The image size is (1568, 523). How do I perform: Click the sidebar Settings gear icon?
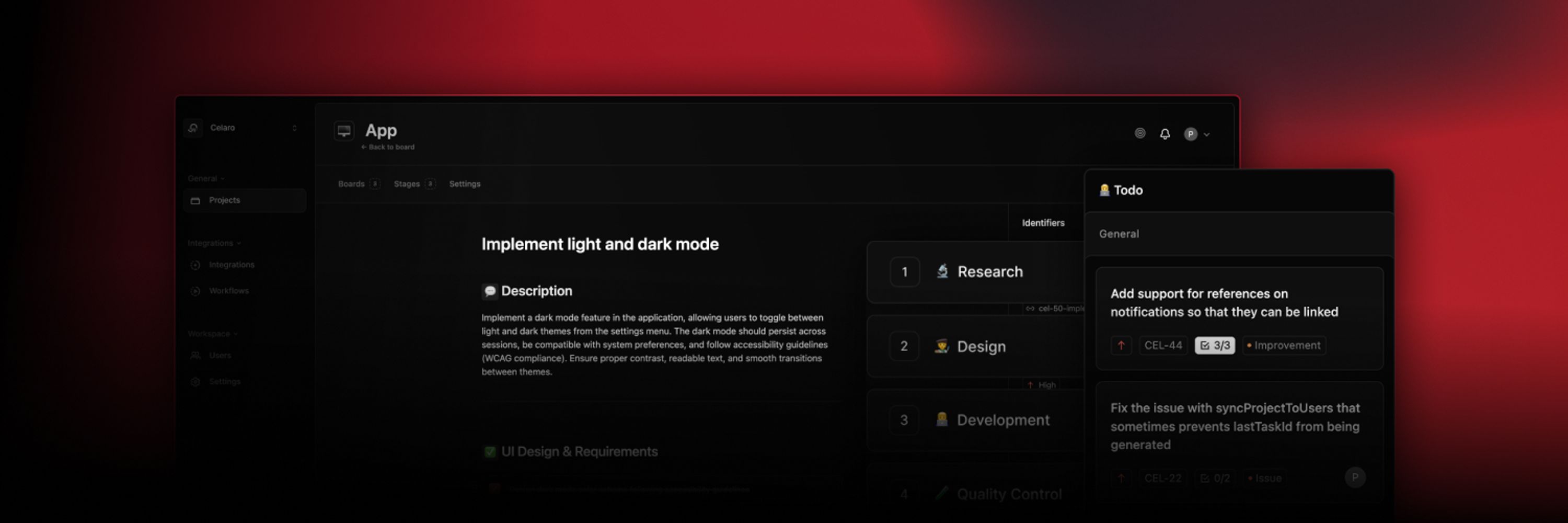point(195,382)
